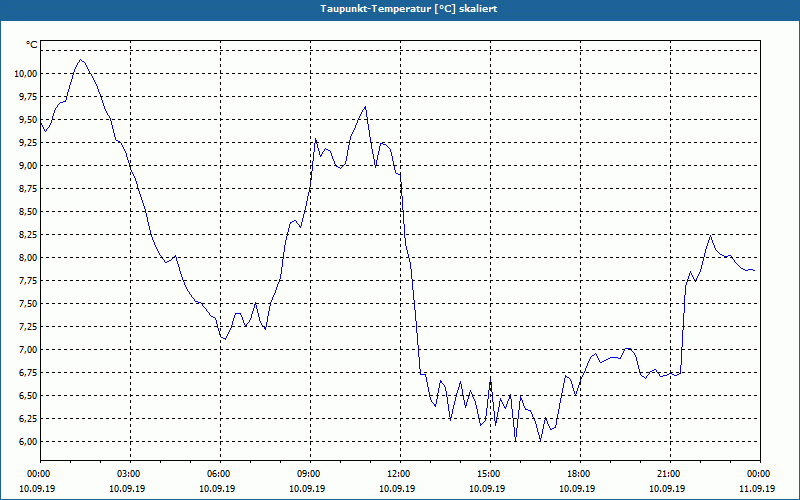Click the 6,00 y-axis value
The height and width of the screenshot is (500, 800).
pos(27,441)
